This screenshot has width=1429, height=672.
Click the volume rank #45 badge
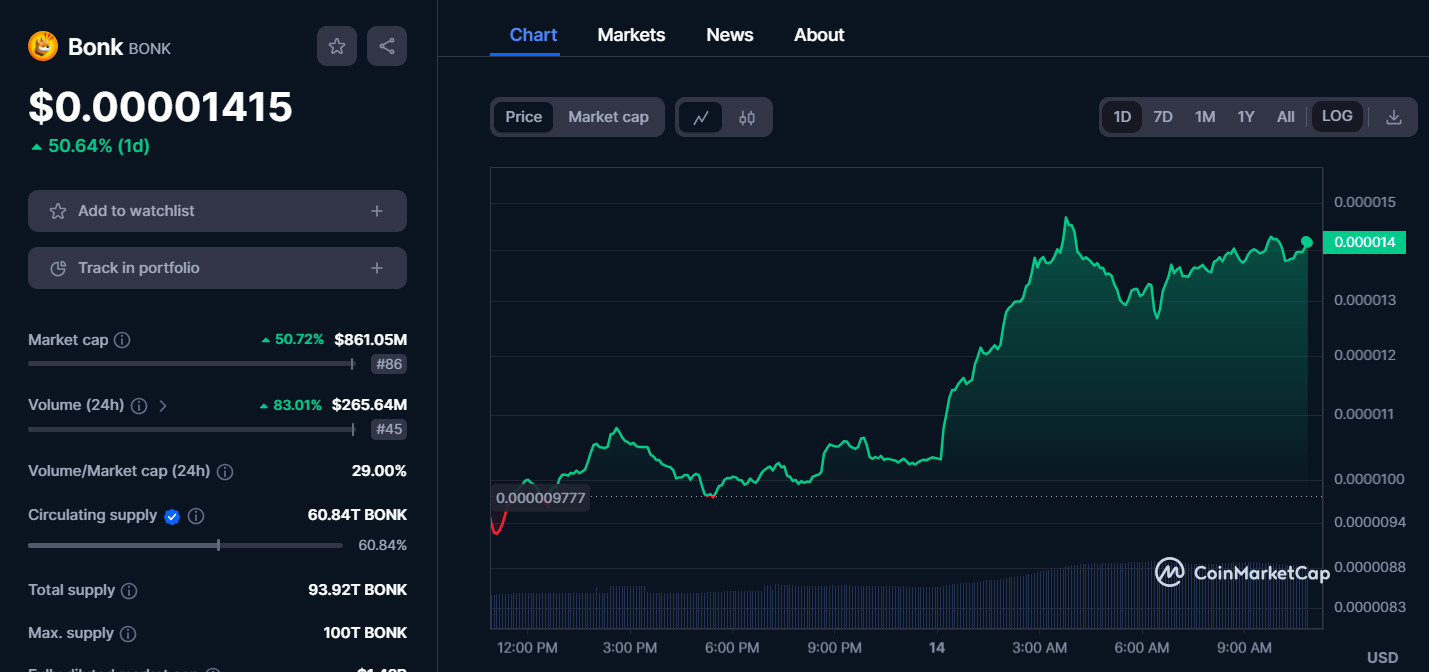tap(388, 429)
